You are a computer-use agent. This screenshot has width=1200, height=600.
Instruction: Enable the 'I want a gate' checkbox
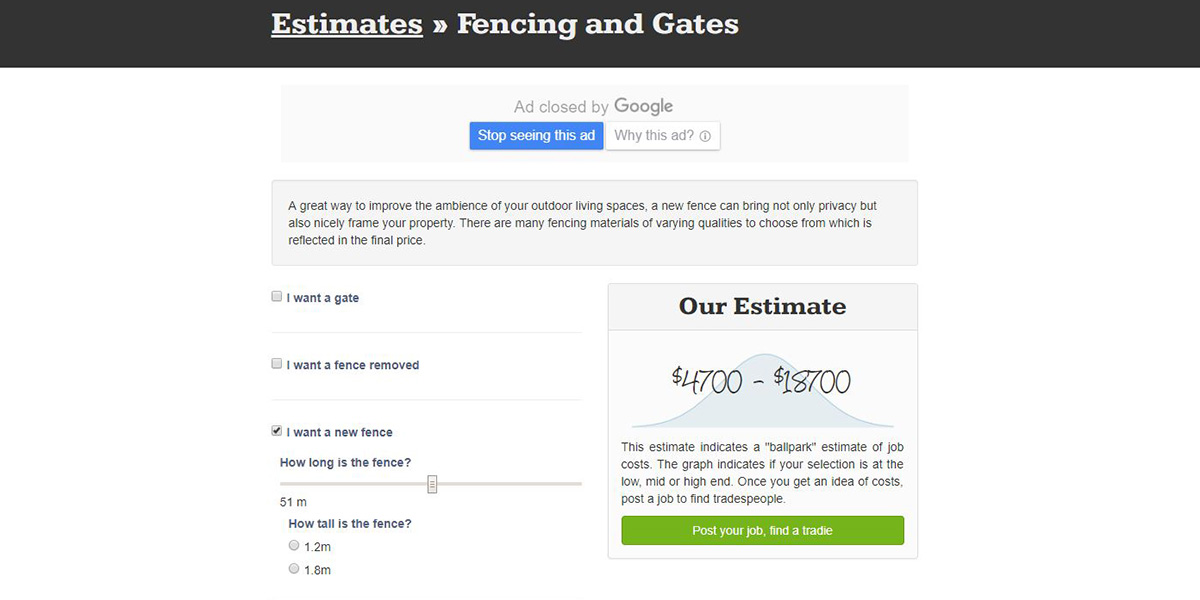click(277, 297)
